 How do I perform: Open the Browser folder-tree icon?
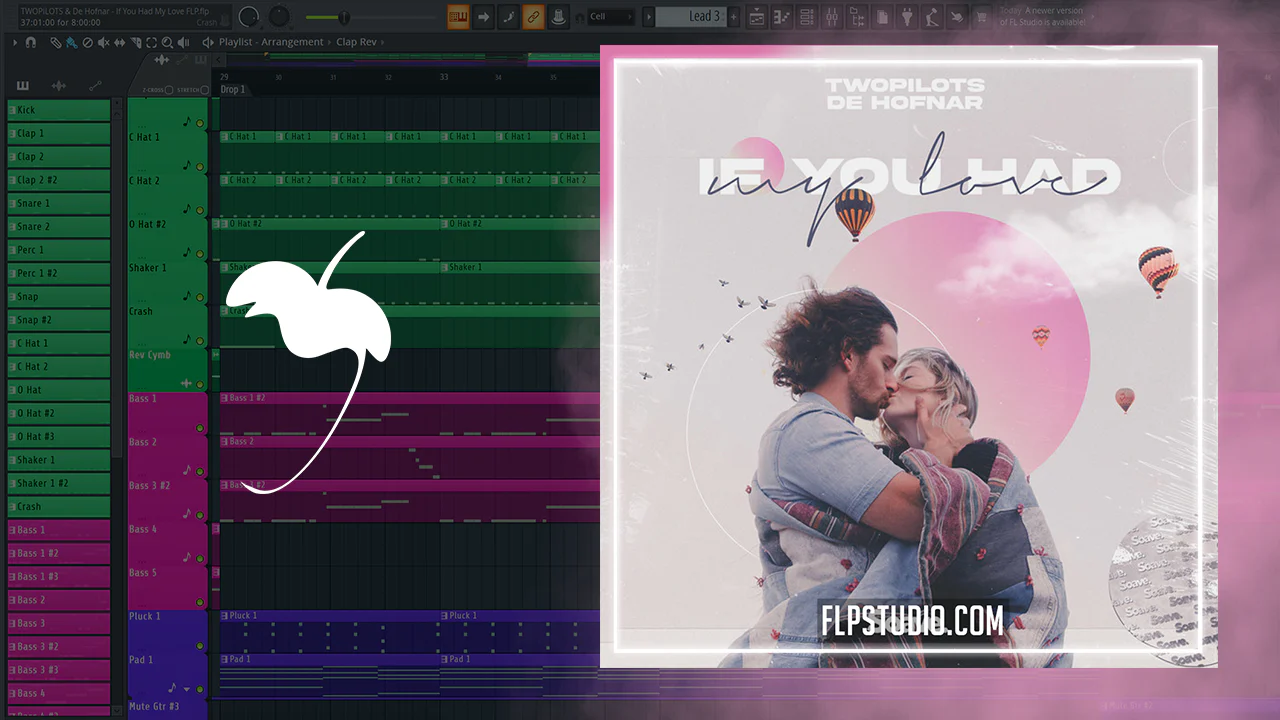[x=857, y=17]
